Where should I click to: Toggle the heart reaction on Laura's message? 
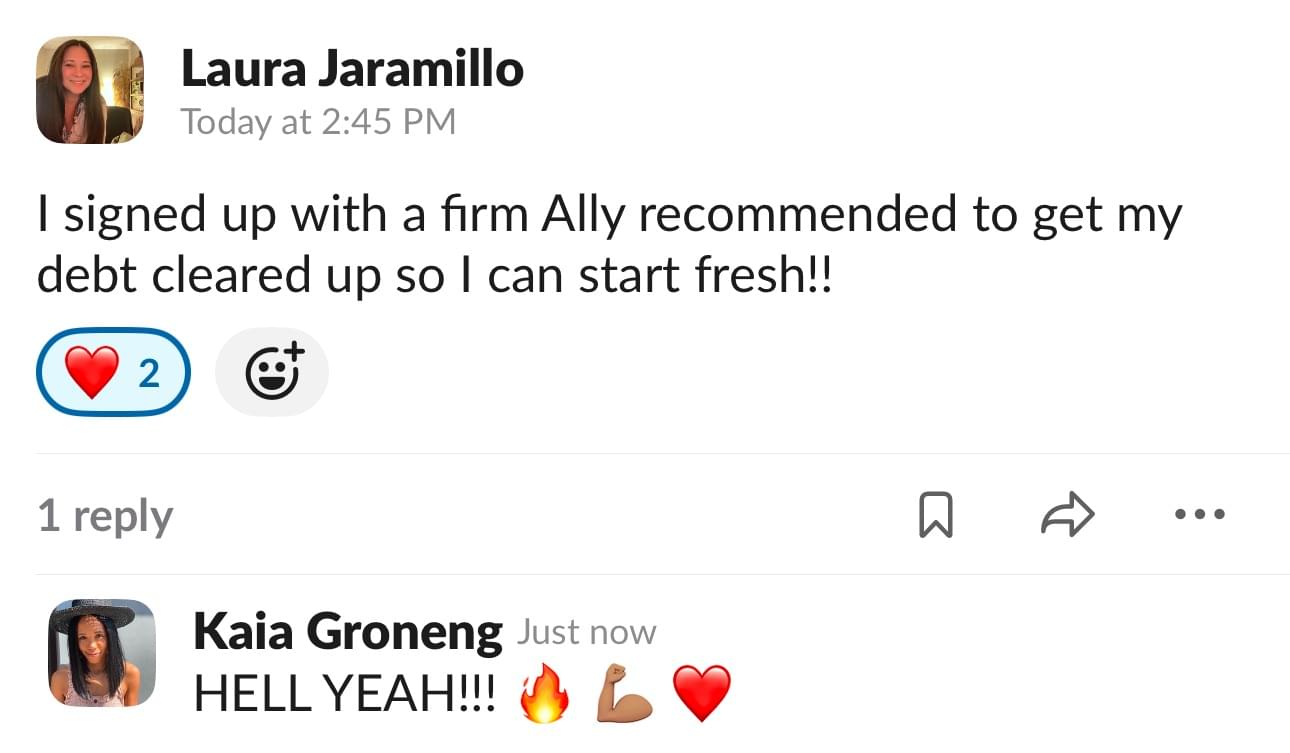tap(113, 373)
